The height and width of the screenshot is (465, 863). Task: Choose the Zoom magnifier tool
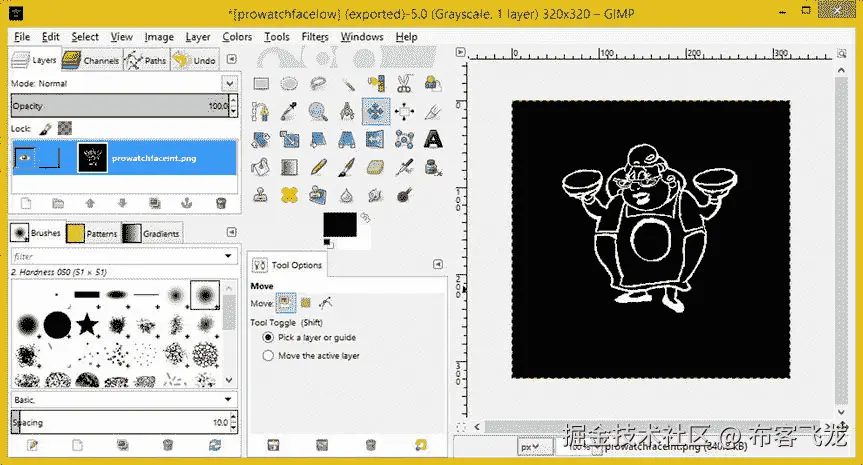(x=318, y=112)
